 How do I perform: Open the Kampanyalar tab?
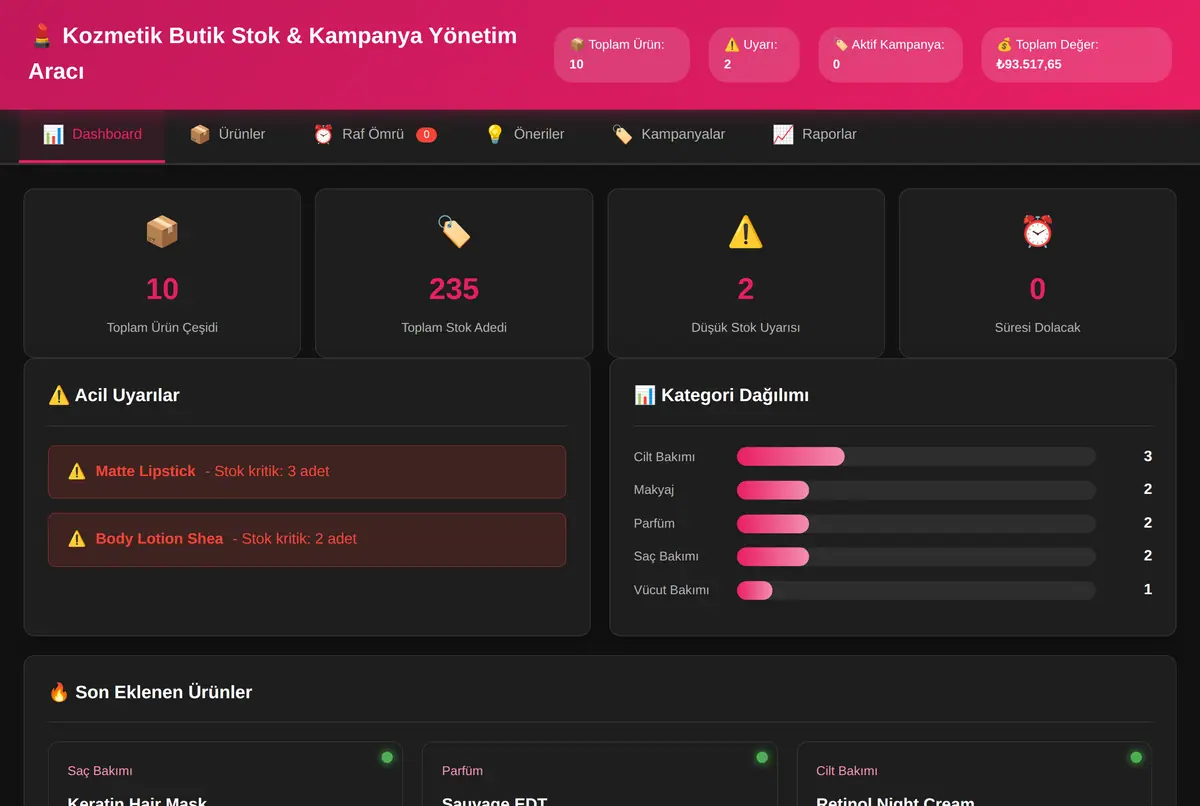pos(668,134)
